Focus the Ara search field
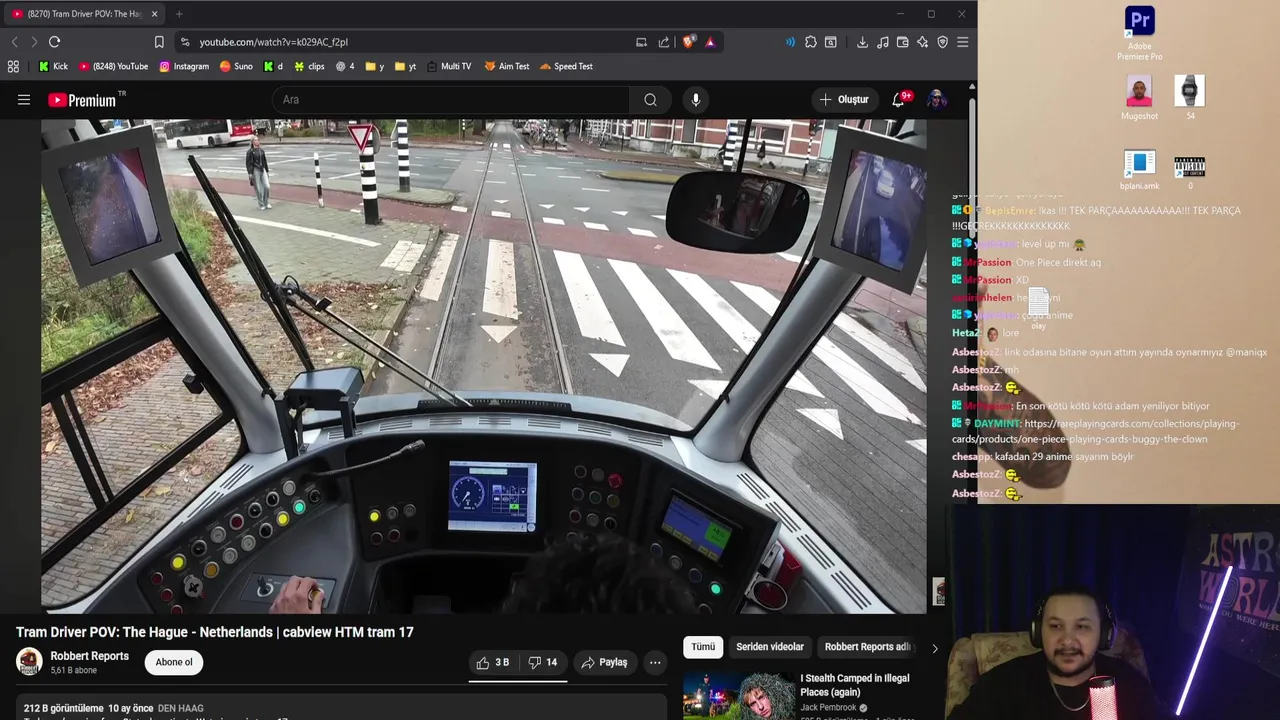Screen dimensions: 1280x720 450,100
